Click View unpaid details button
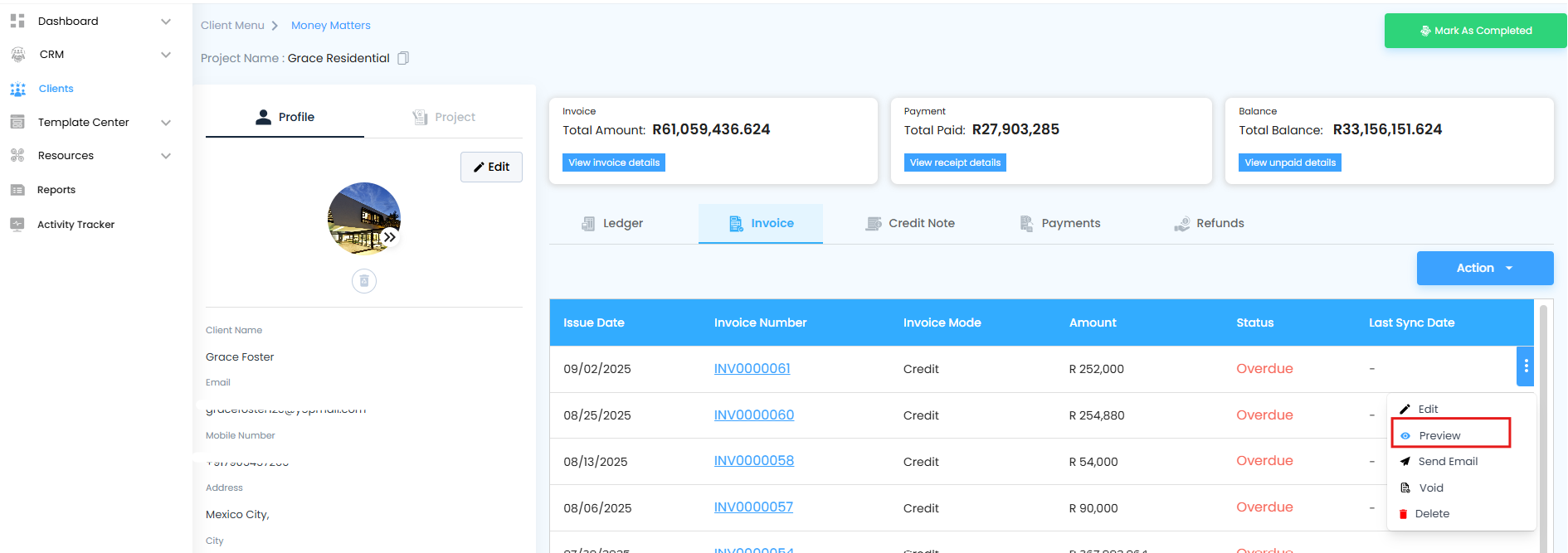The height and width of the screenshot is (553, 1568). coord(1289,163)
